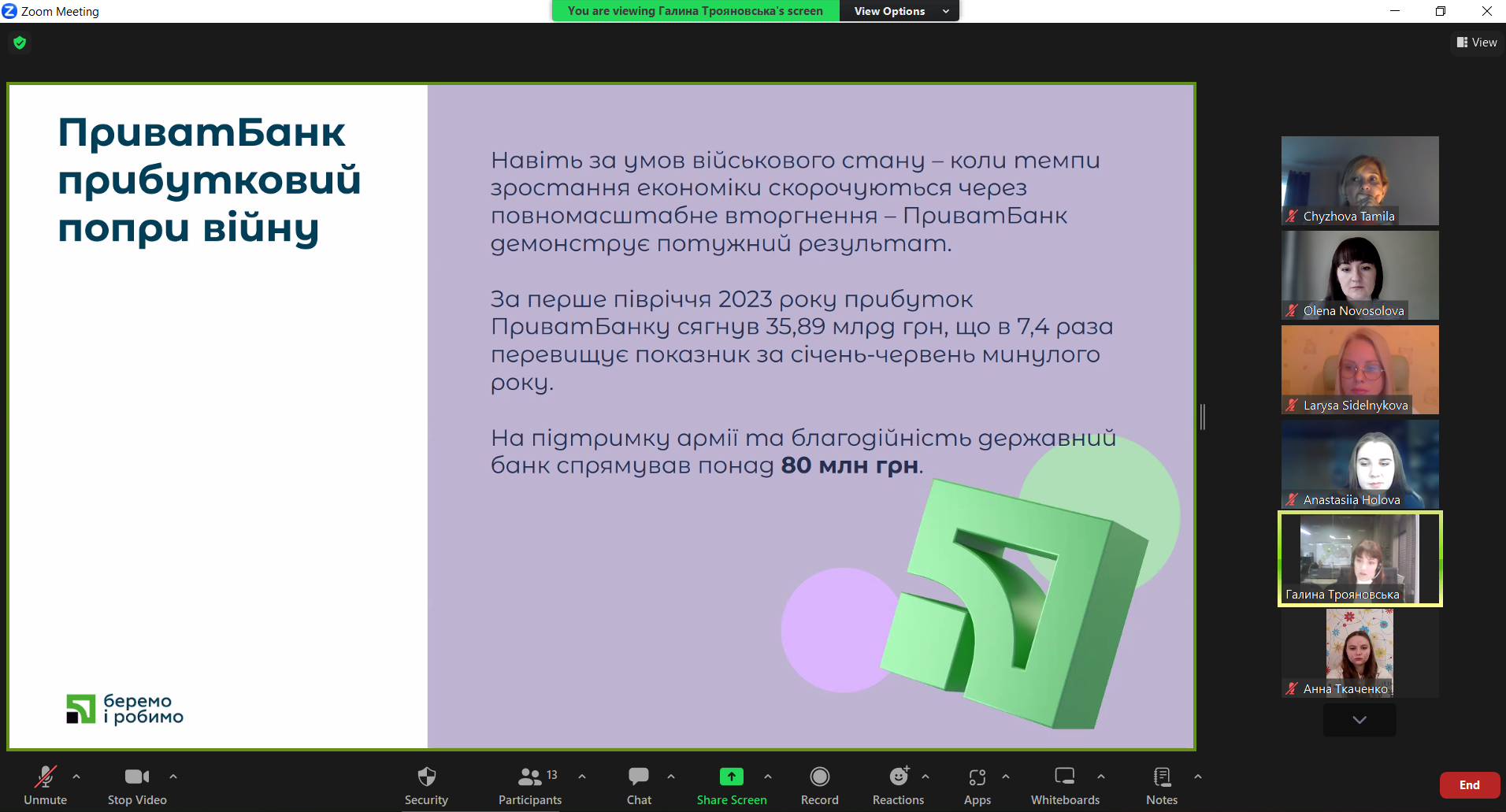Select Olena Novosolova's video thumbnail
This screenshot has height=812, width=1506.
tap(1359, 275)
